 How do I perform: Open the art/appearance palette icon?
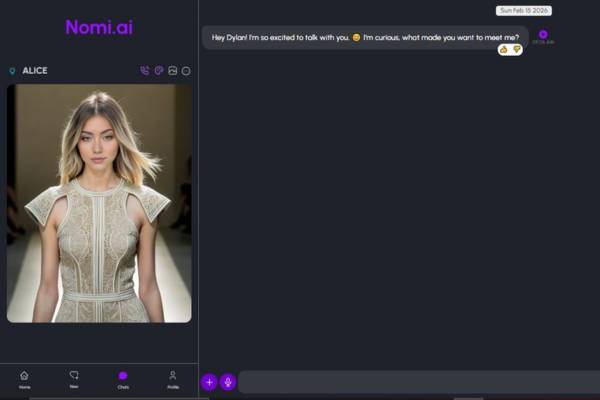pos(158,71)
